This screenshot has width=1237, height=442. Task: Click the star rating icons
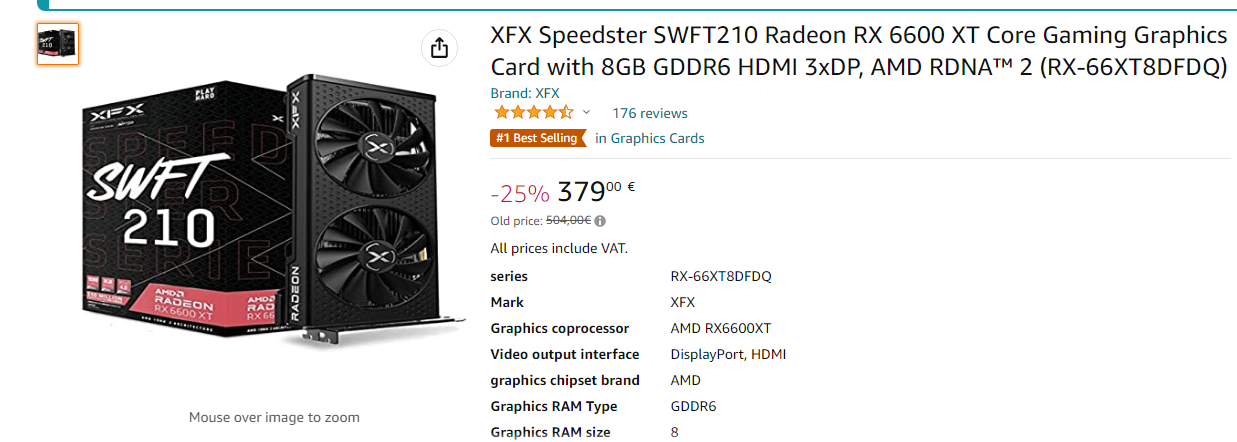(x=534, y=112)
